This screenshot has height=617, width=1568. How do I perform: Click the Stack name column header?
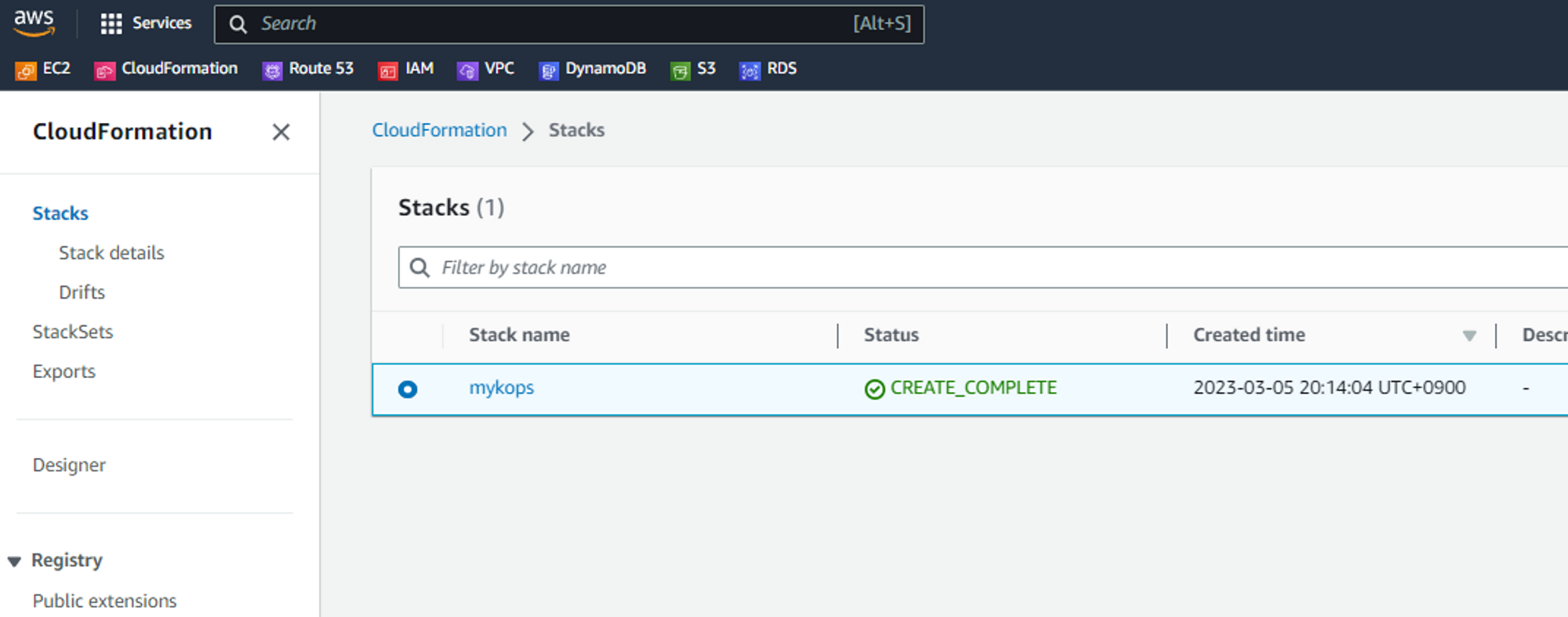pos(519,335)
